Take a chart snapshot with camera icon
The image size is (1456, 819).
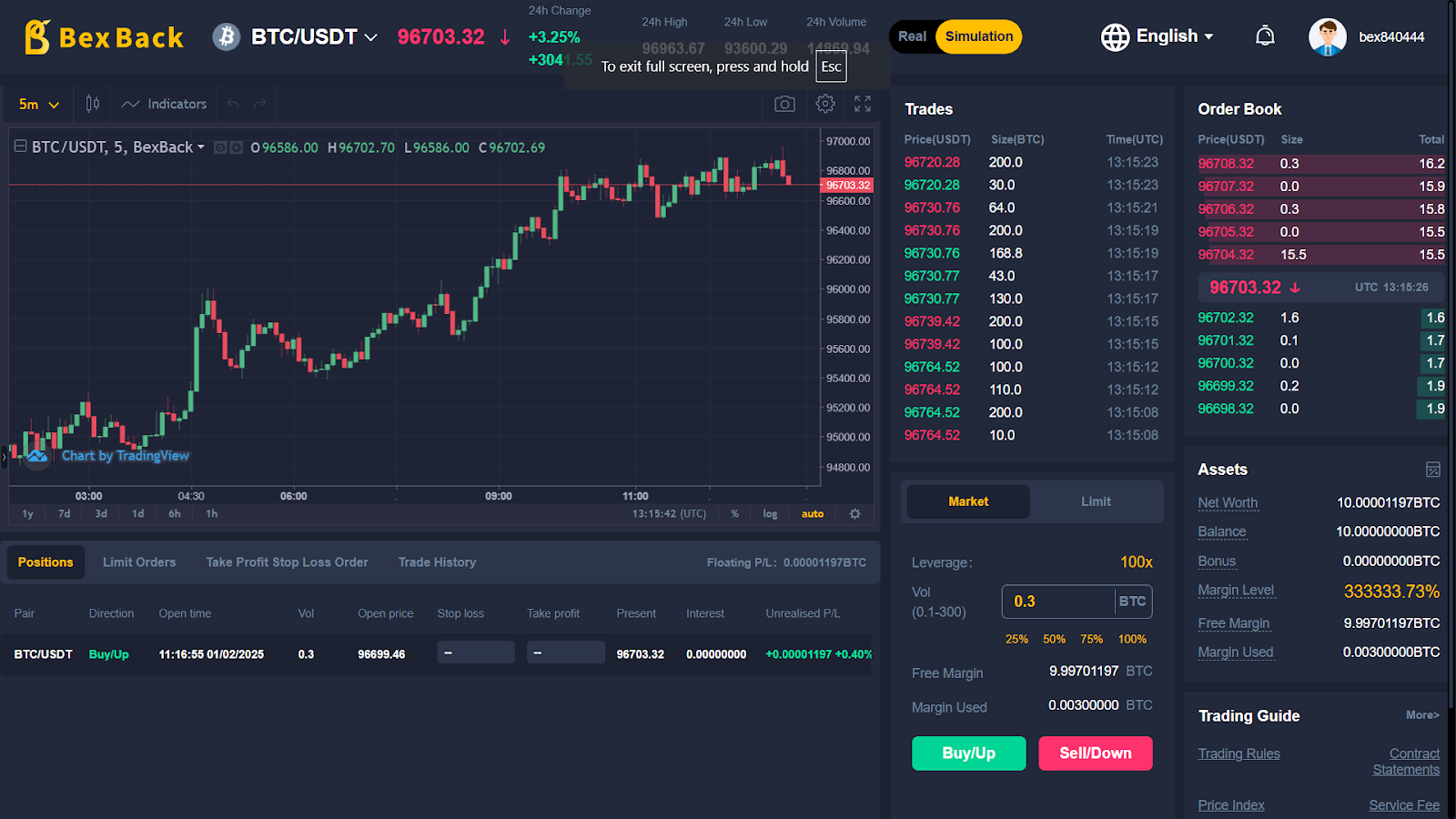pyautogui.click(x=784, y=104)
